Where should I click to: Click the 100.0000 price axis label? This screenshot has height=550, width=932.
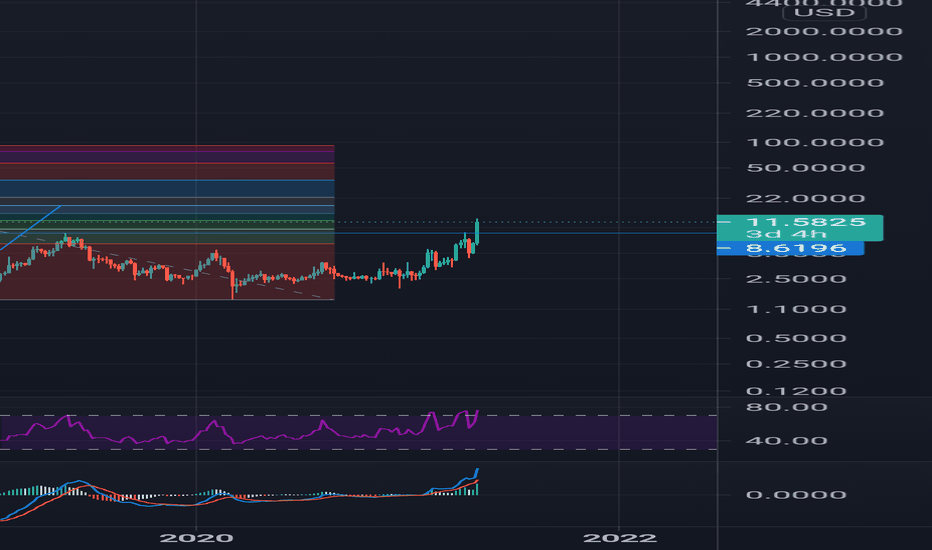coord(814,143)
